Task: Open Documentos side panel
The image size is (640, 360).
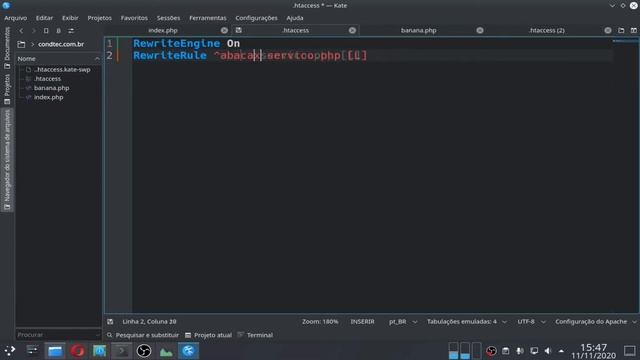Action: point(7,47)
